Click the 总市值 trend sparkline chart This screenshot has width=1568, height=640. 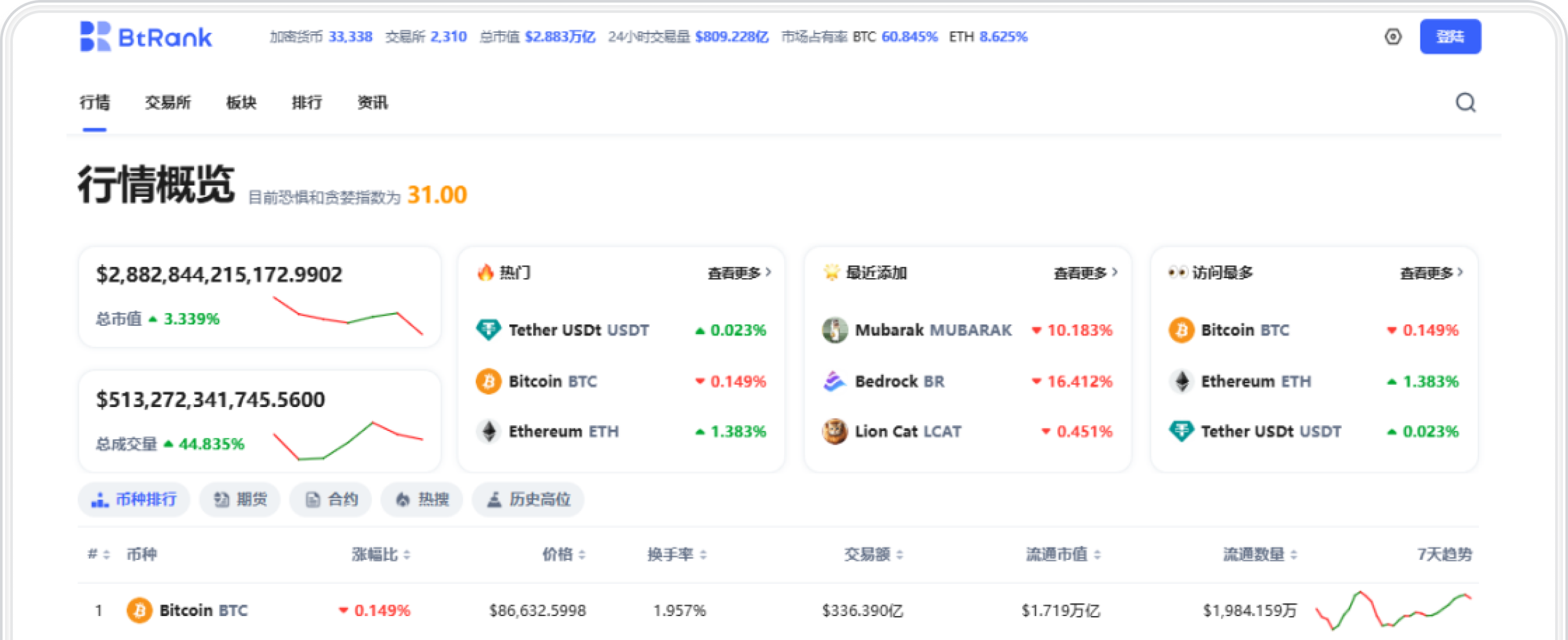pos(348,315)
